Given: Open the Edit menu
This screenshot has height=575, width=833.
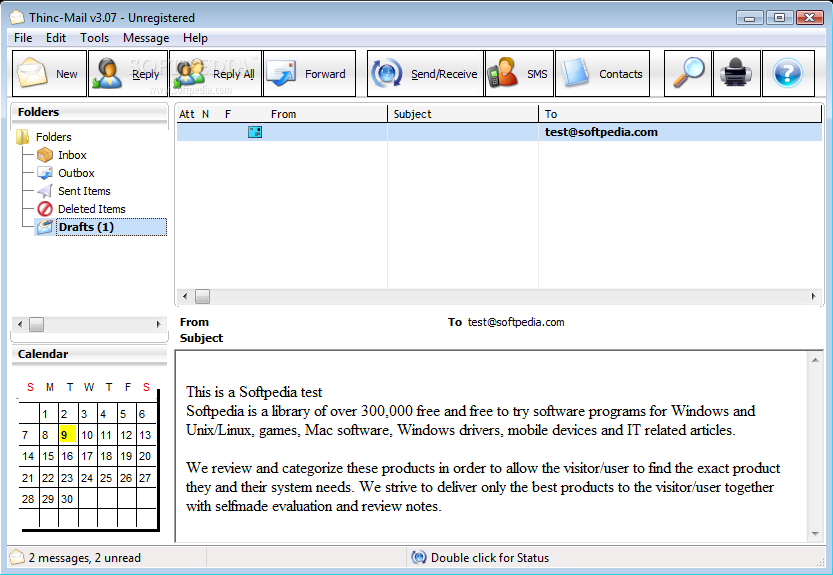Looking at the screenshot, I should (x=56, y=38).
